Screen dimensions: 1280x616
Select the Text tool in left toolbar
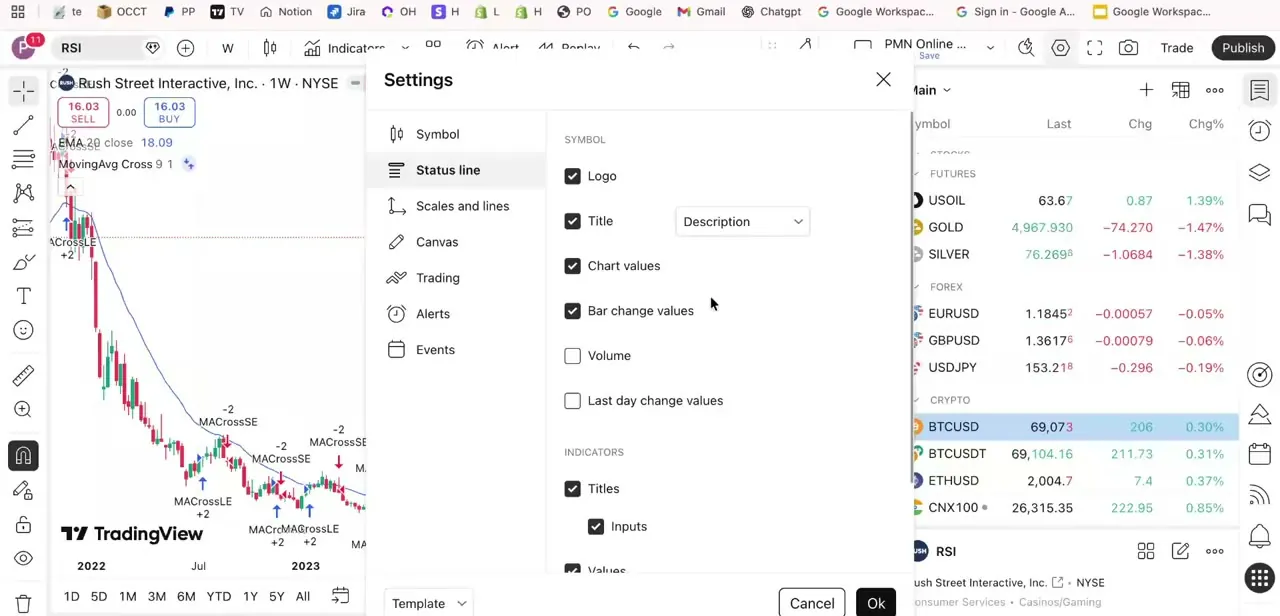(x=23, y=296)
